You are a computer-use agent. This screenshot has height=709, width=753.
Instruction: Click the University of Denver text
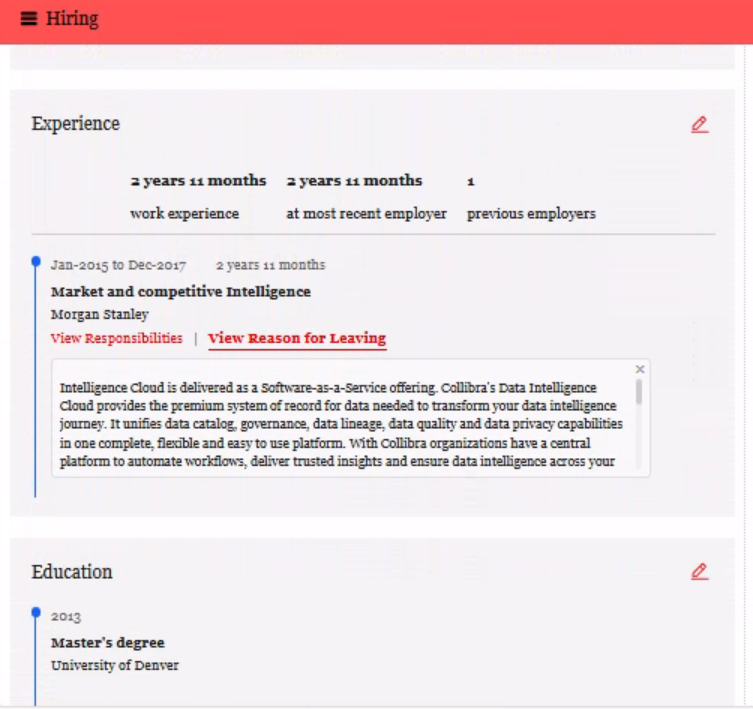click(114, 665)
